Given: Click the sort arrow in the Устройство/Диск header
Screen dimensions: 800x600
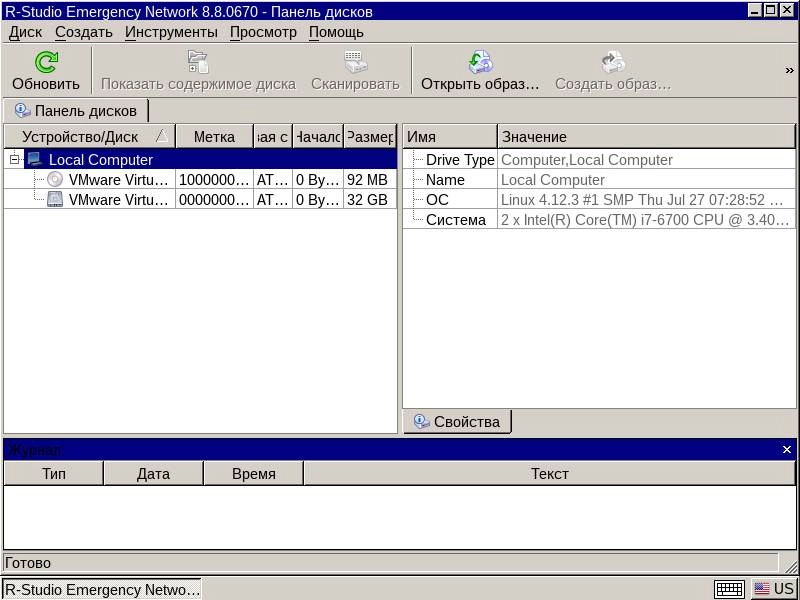Looking at the screenshot, I should (x=162, y=136).
